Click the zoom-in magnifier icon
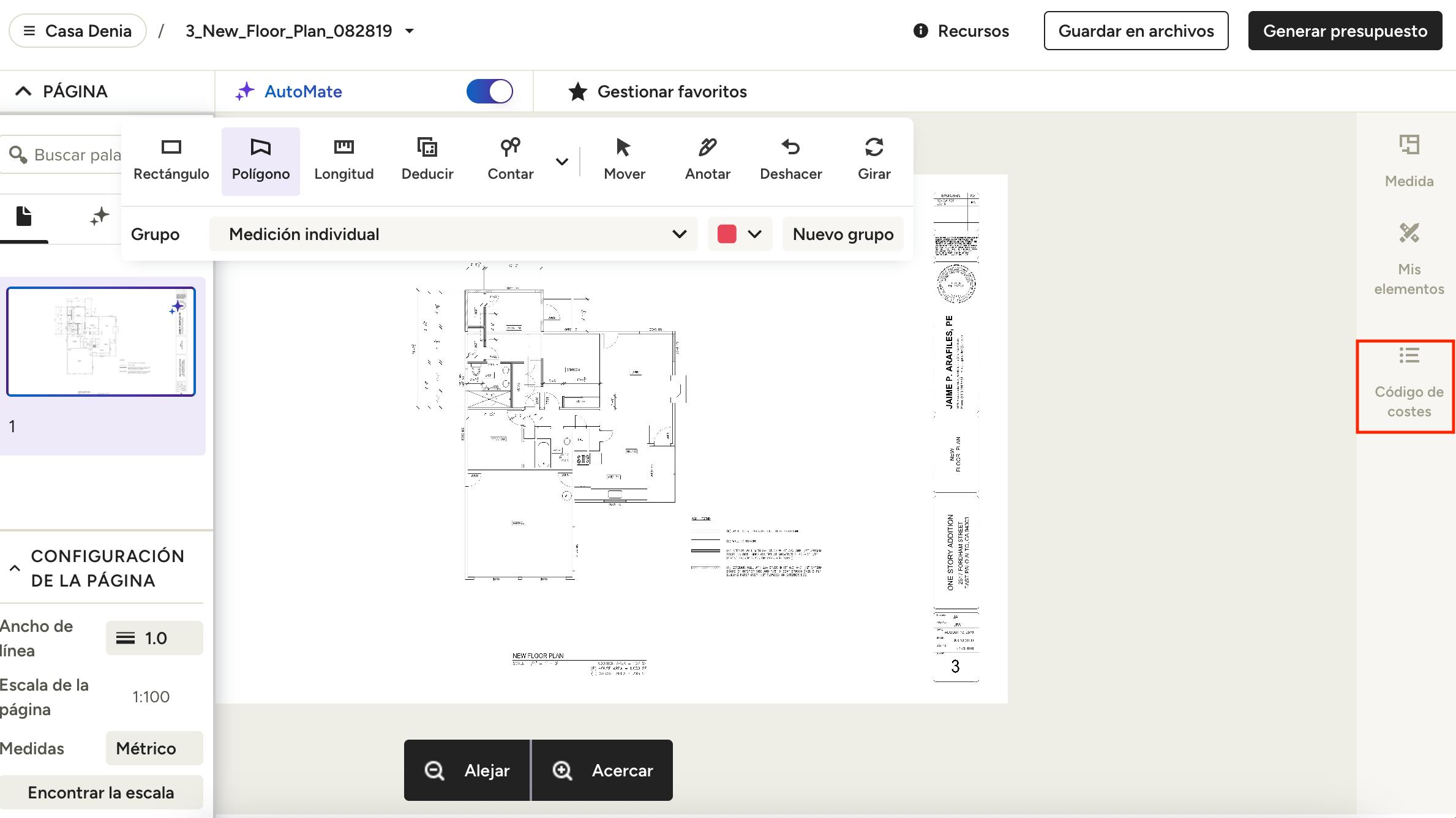The height and width of the screenshot is (818, 1456). point(562,770)
